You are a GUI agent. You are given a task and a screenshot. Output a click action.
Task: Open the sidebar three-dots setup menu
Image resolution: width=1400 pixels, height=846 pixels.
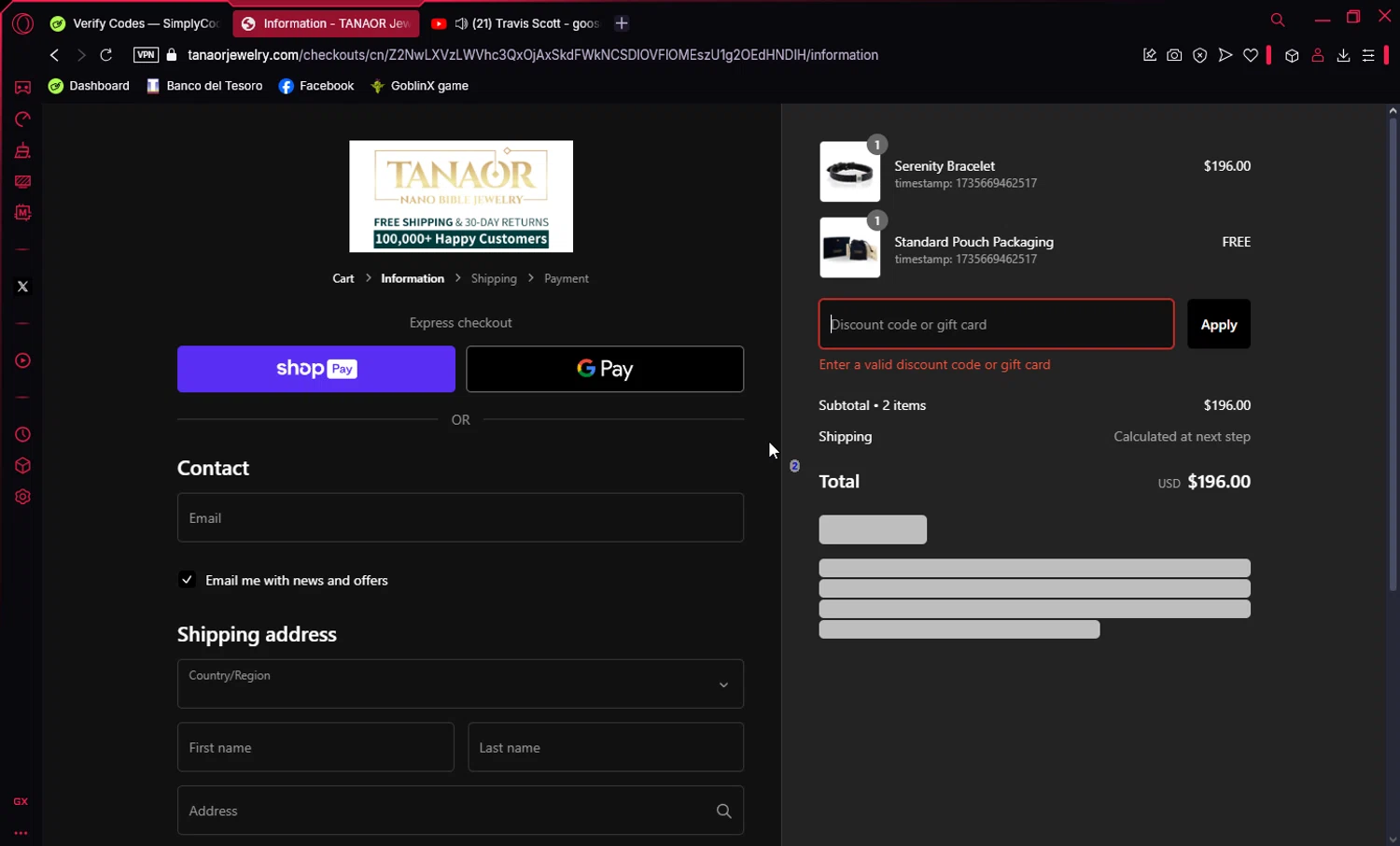tap(21, 832)
